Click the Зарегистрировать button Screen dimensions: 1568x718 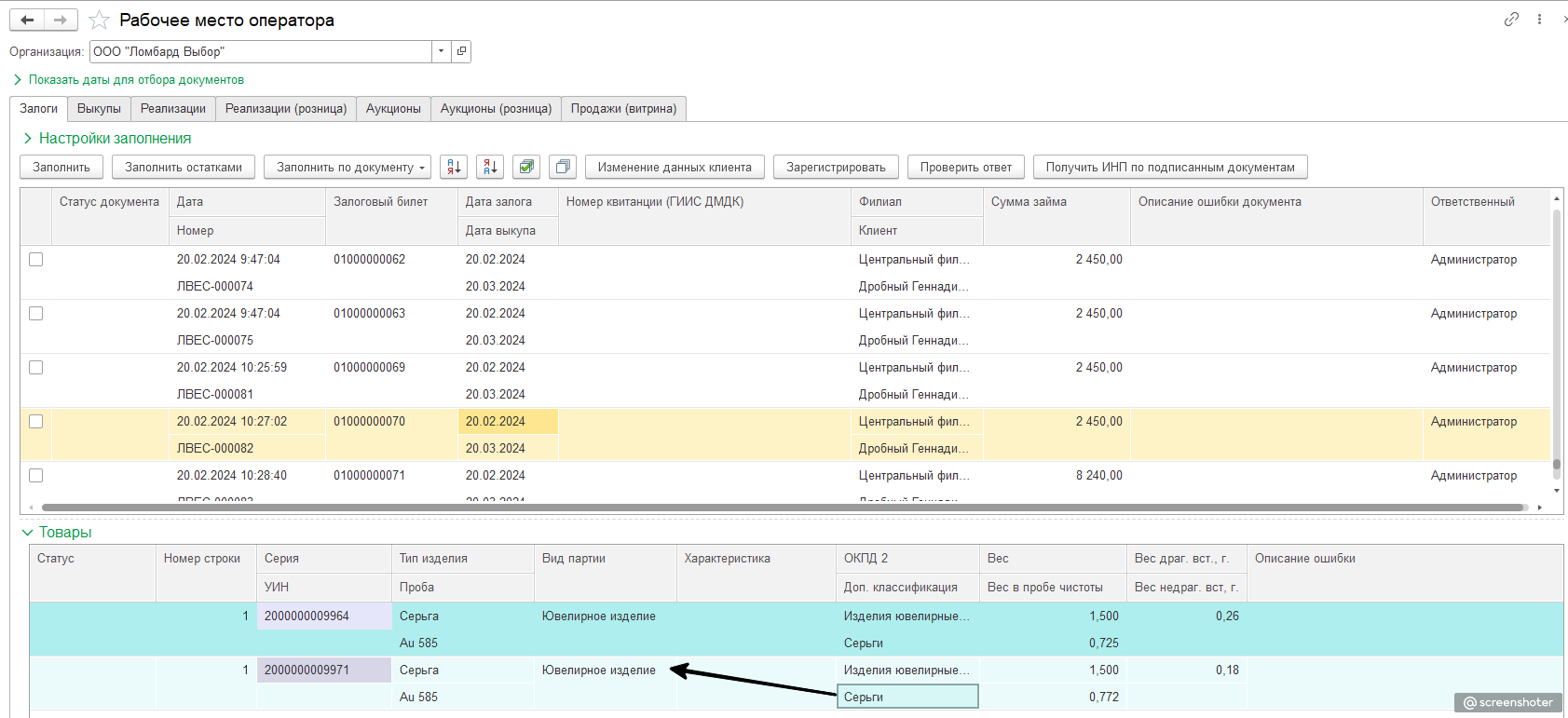click(x=836, y=167)
